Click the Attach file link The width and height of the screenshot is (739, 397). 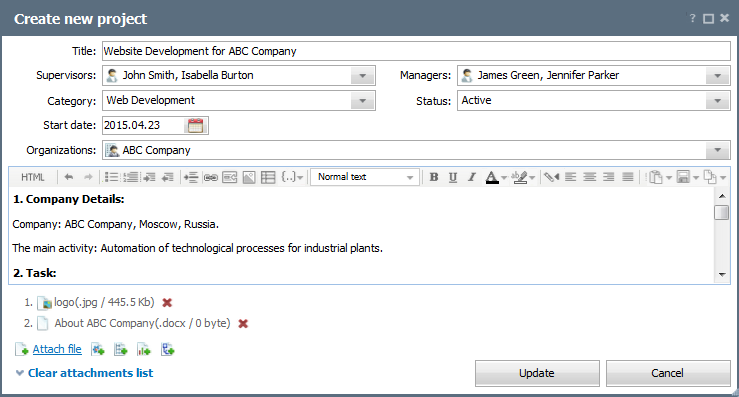coord(57,349)
